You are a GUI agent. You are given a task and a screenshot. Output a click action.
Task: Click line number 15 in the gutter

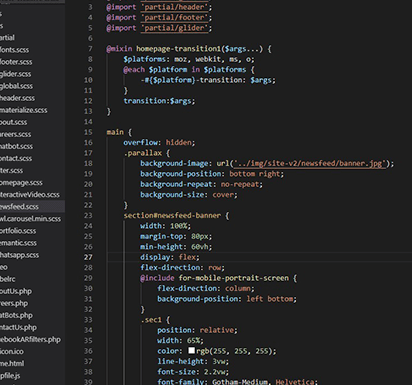coord(88,132)
